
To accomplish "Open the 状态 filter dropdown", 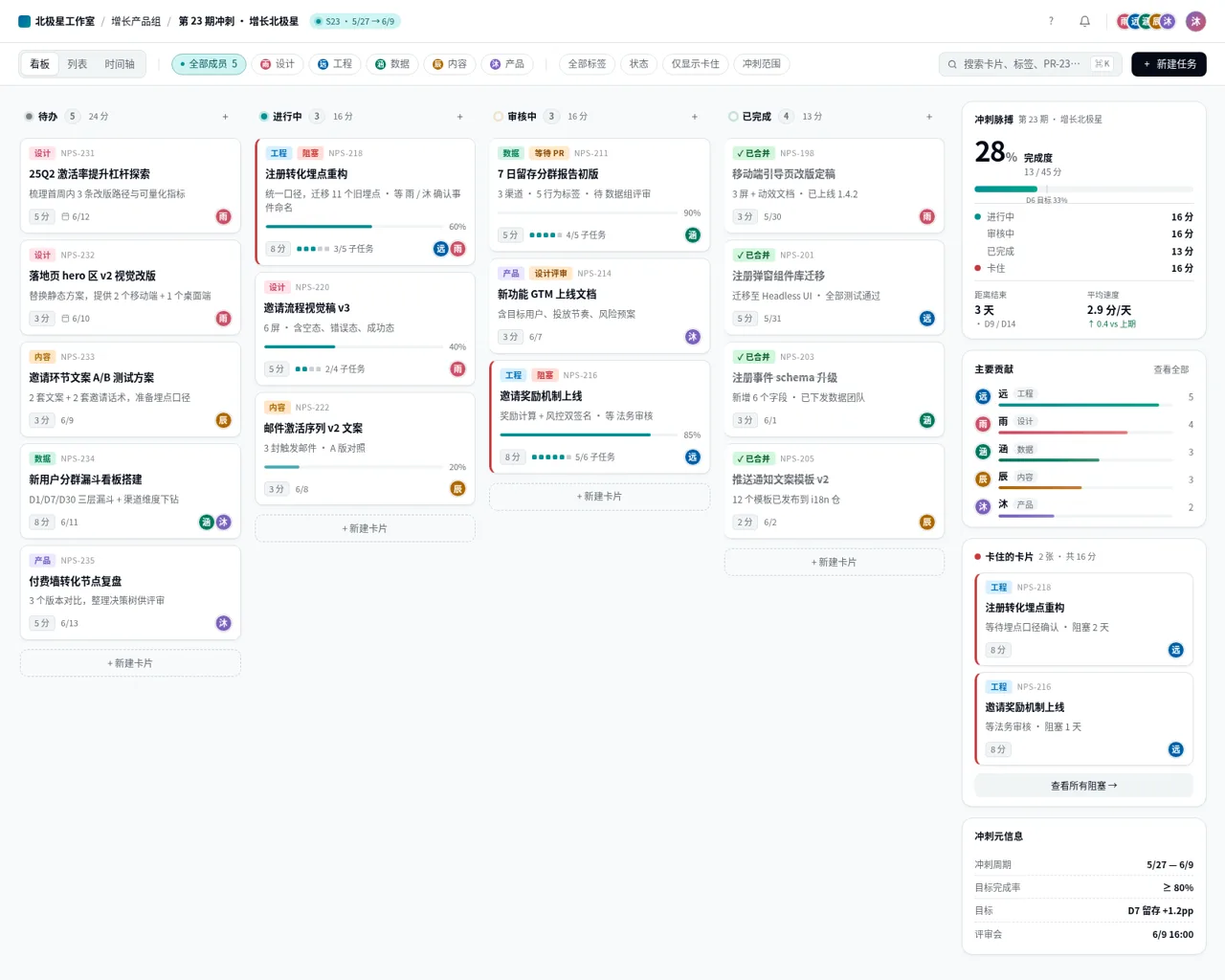I will 639,64.
